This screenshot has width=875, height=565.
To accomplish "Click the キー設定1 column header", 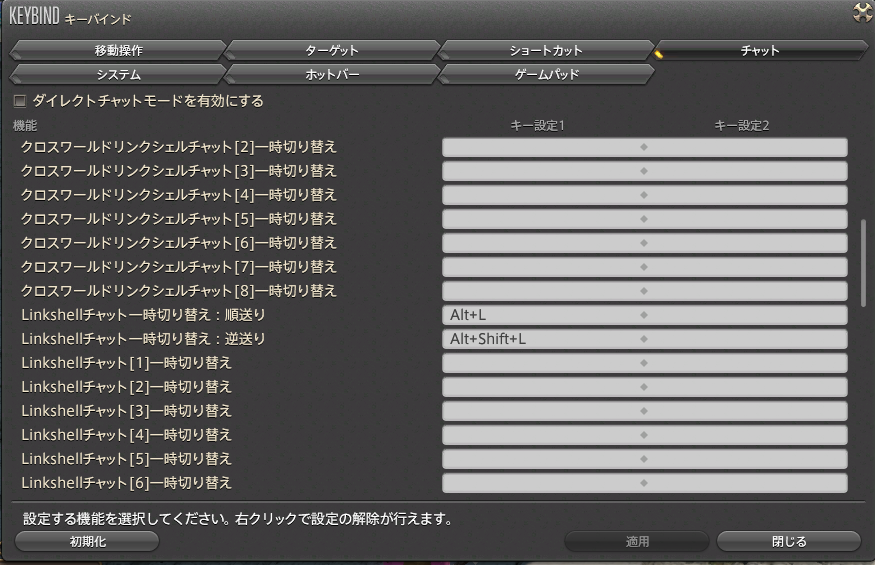I will coord(537,126).
